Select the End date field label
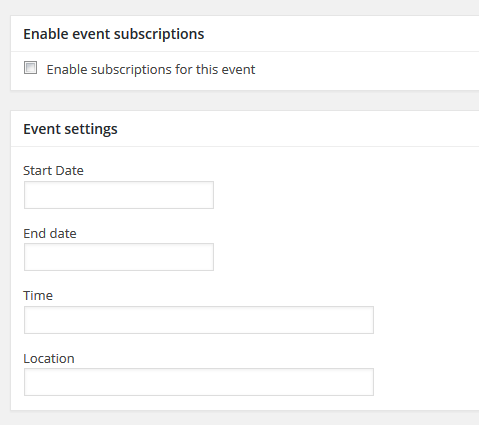The width and height of the screenshot is (479, 425). (50, 233)
